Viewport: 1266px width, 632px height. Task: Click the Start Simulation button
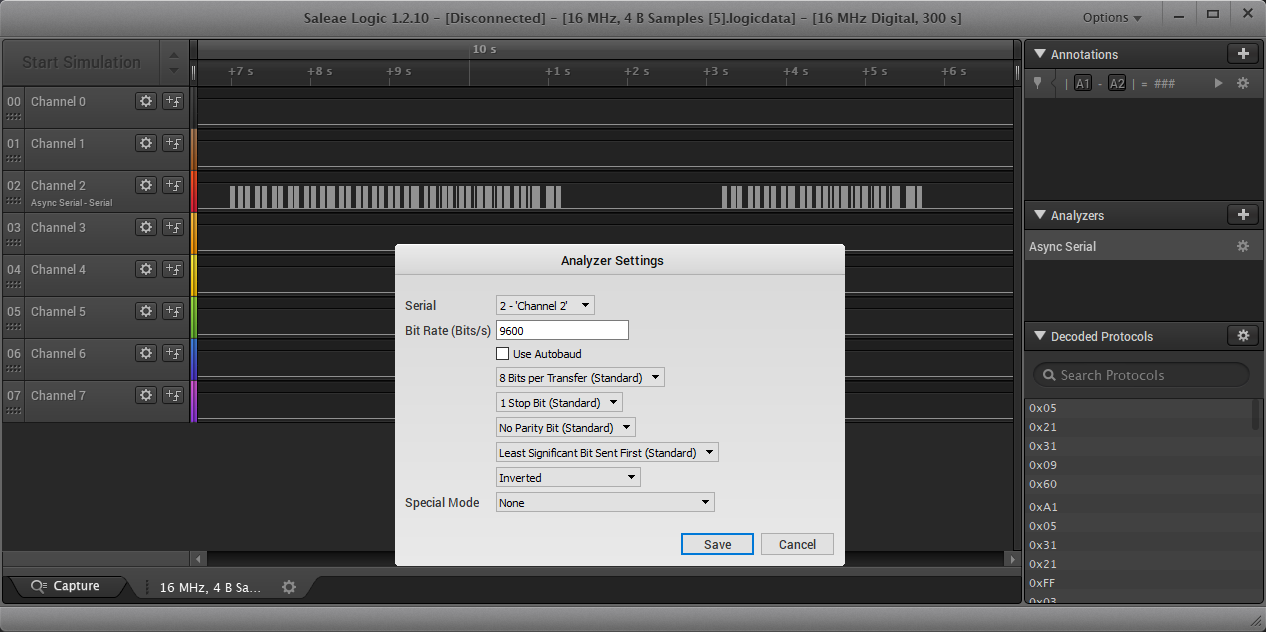(81, 62)
